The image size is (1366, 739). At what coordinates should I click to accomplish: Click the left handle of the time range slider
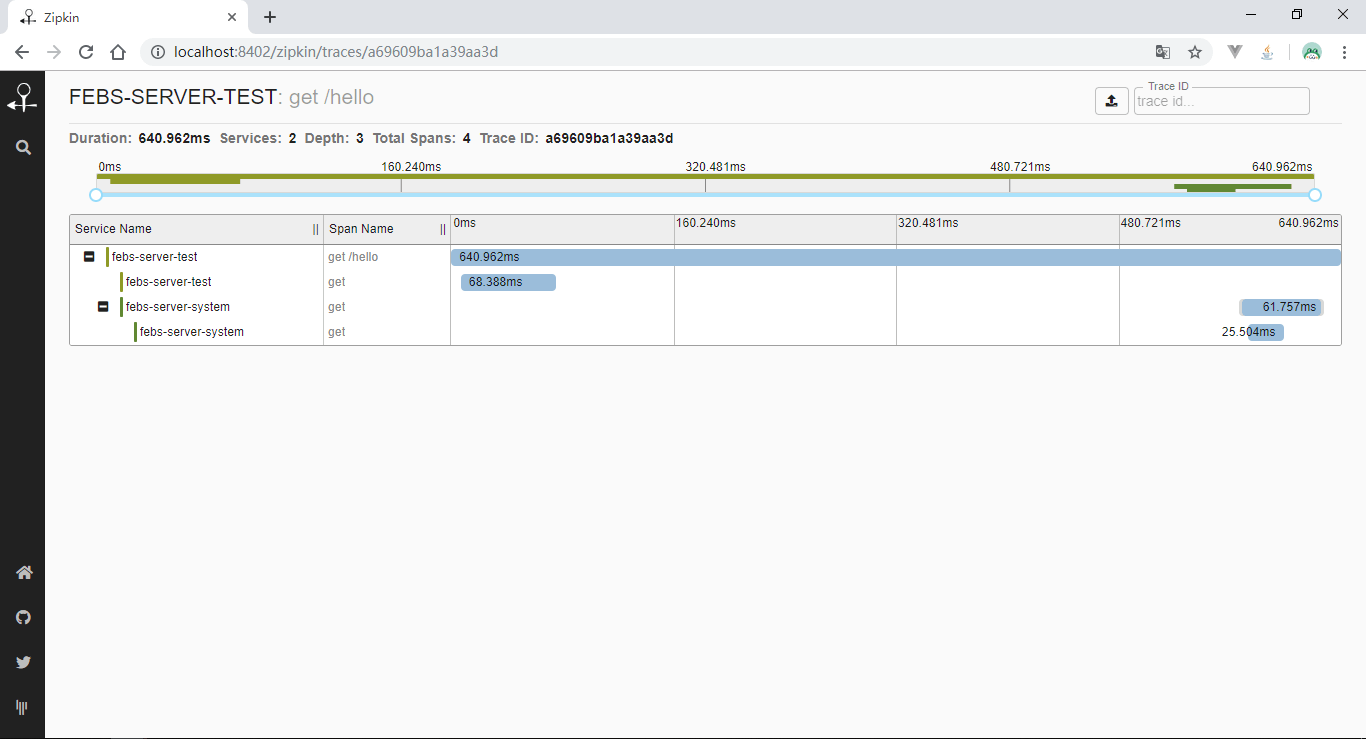click(96, 195)
